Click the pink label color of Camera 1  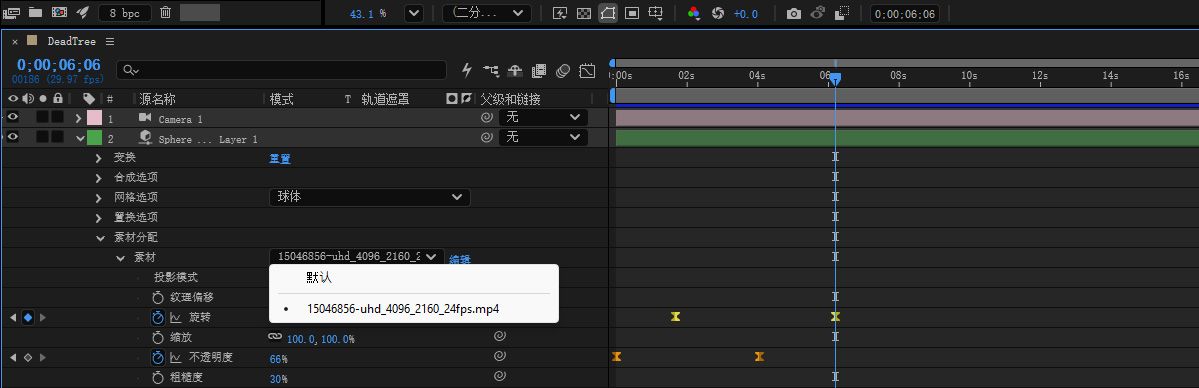click(x=95, y=118)
